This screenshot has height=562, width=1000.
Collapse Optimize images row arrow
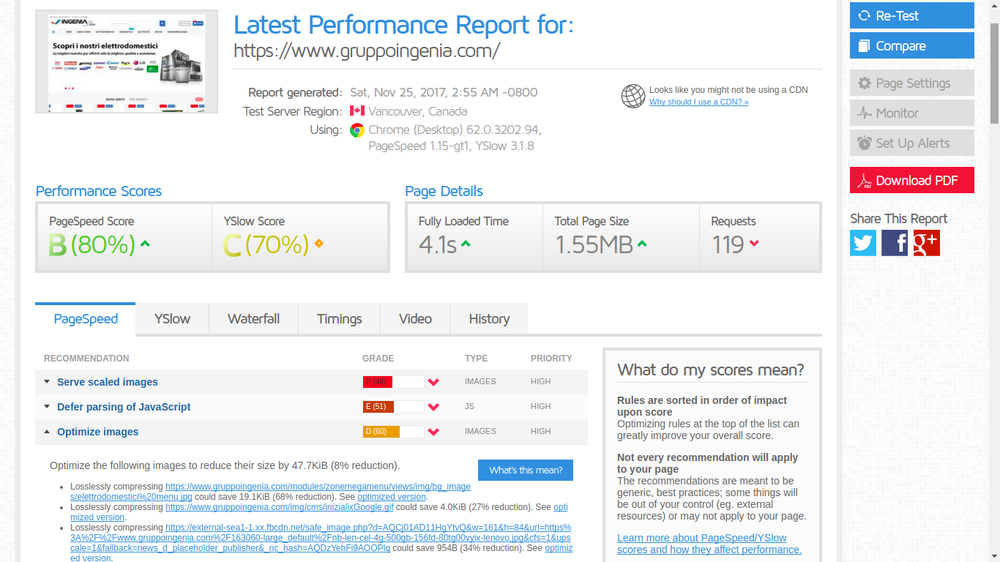pos(47,431)
